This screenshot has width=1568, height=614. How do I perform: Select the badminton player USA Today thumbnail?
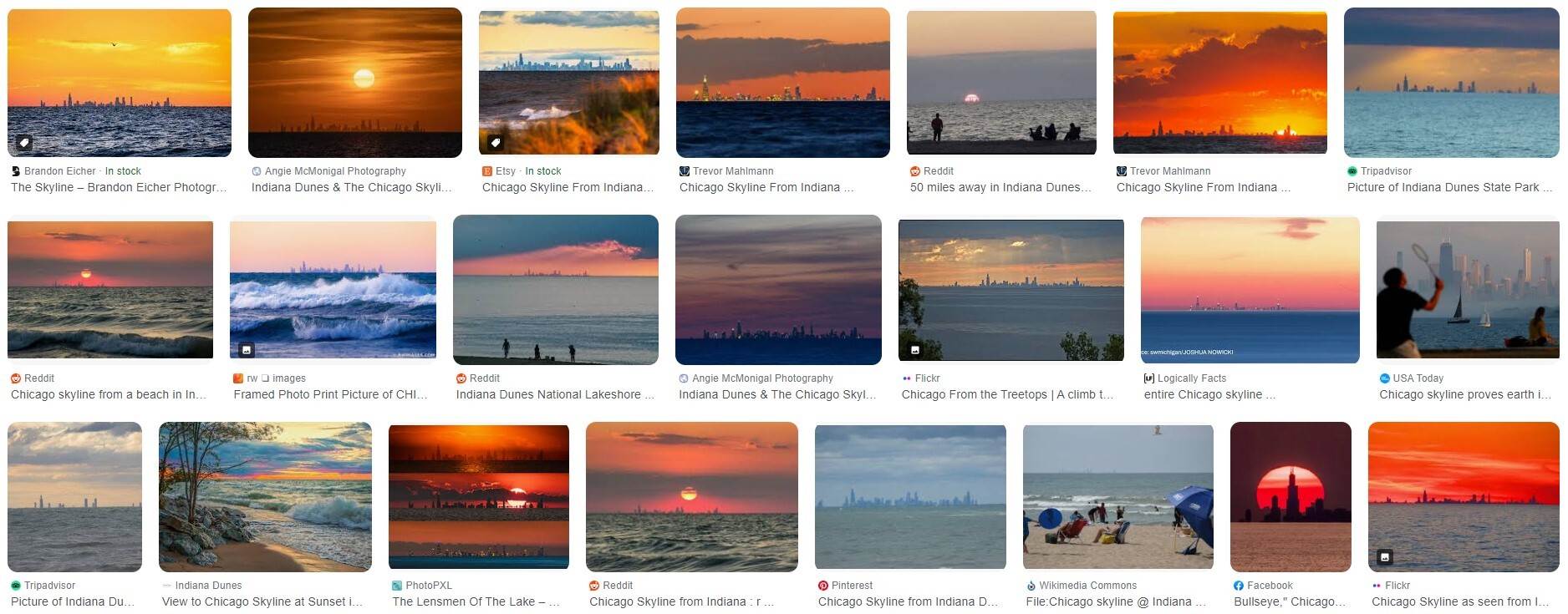(1468, 289)
